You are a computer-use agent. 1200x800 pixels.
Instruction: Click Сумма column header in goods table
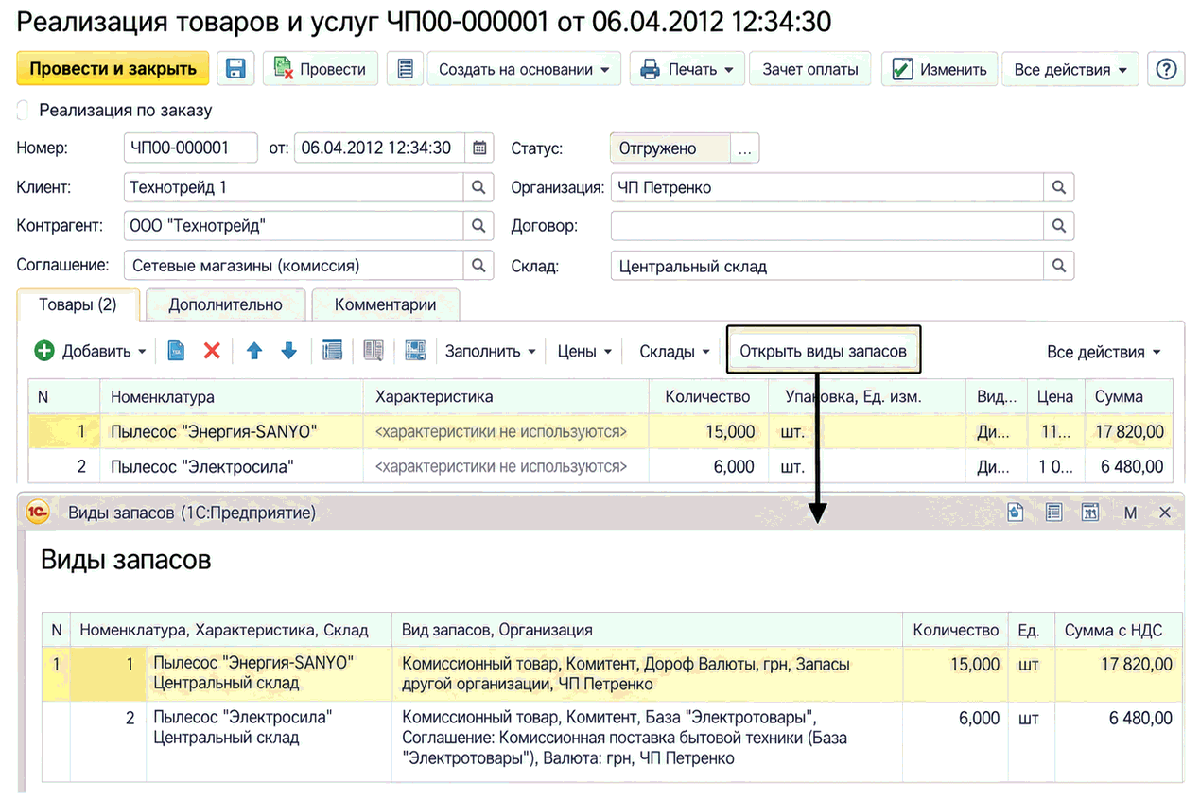[1128, 397]
